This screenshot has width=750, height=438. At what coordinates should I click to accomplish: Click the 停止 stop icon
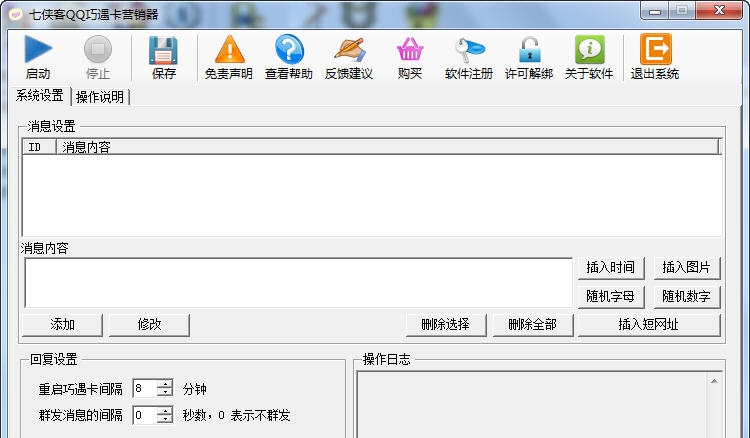point(98,49)
